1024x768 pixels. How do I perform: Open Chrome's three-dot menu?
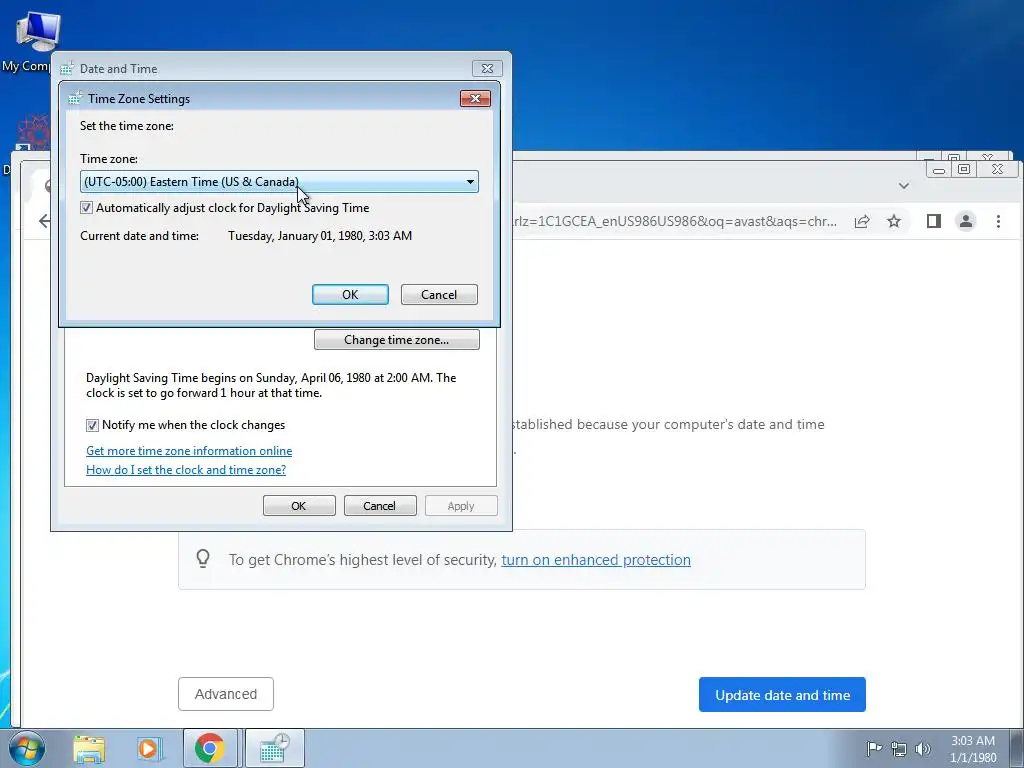pos(998,221)
